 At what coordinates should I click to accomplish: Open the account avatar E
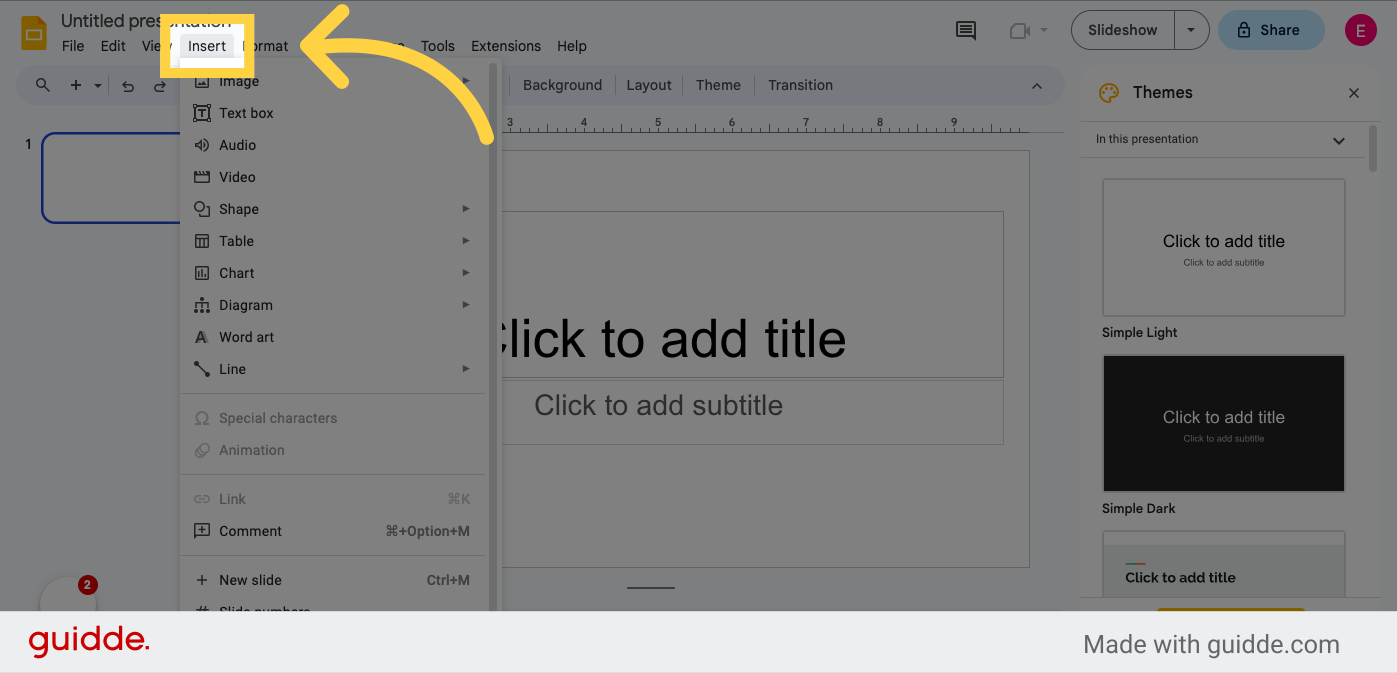pos(1360,30)
